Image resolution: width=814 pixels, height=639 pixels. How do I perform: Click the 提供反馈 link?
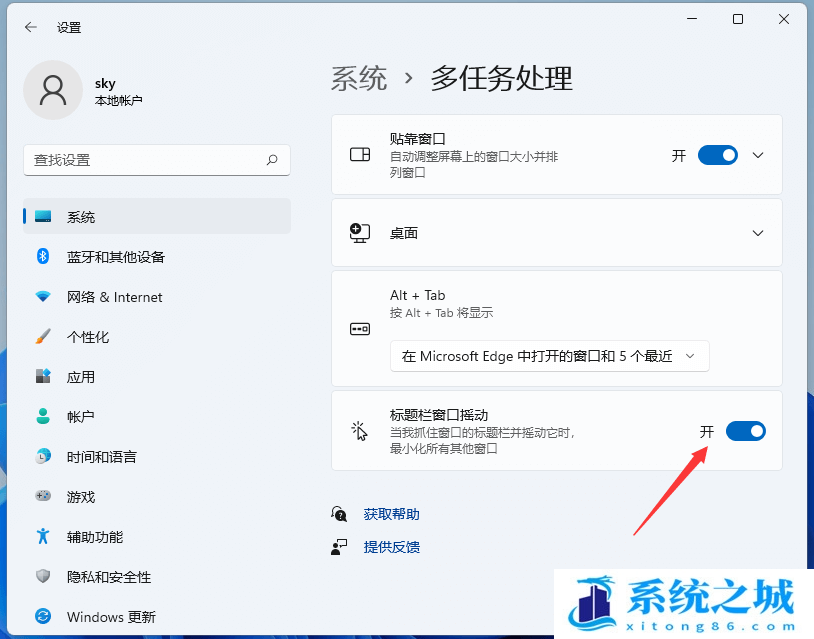pos(391,547)
